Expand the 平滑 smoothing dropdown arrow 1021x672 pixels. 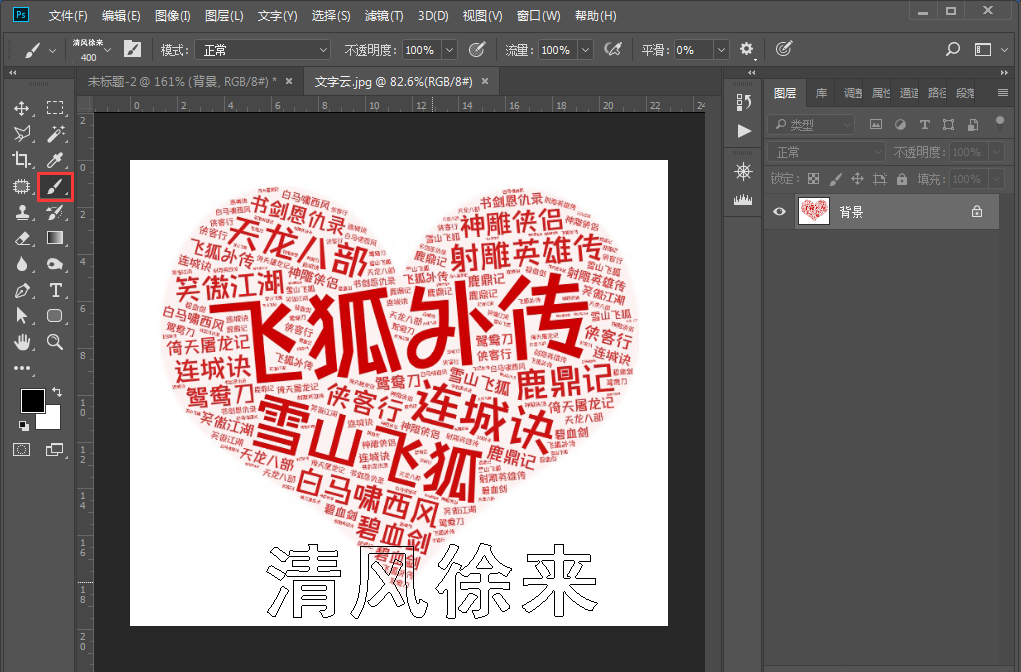click(x=721, y=50)
